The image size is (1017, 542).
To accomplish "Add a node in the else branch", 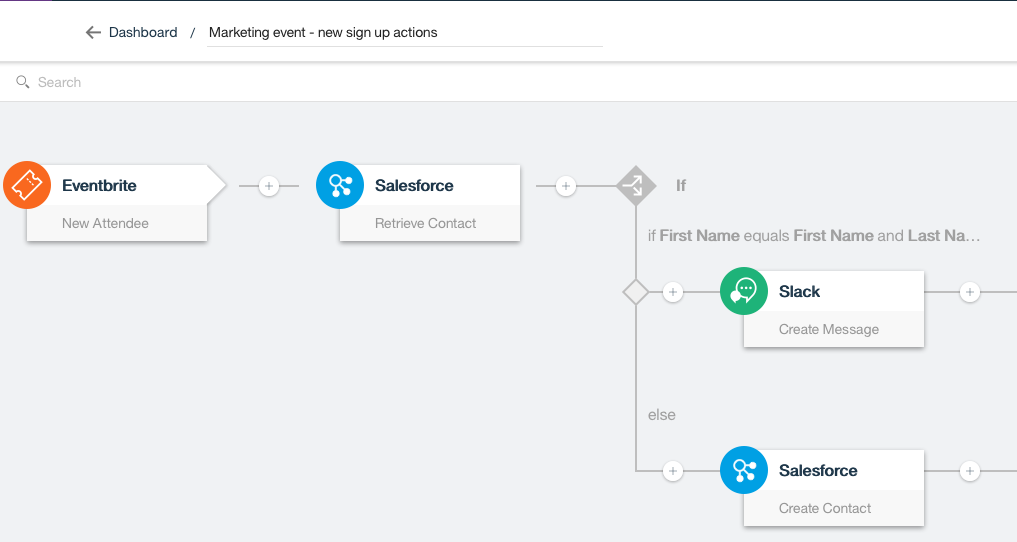I will [673, 470].
